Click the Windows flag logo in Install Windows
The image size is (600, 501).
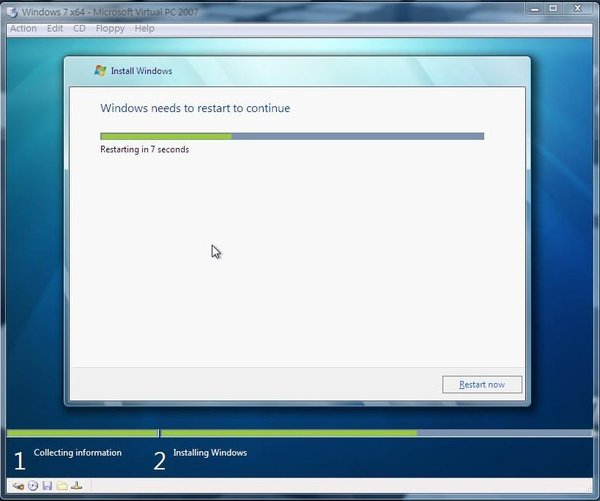[x=101, y=70]
